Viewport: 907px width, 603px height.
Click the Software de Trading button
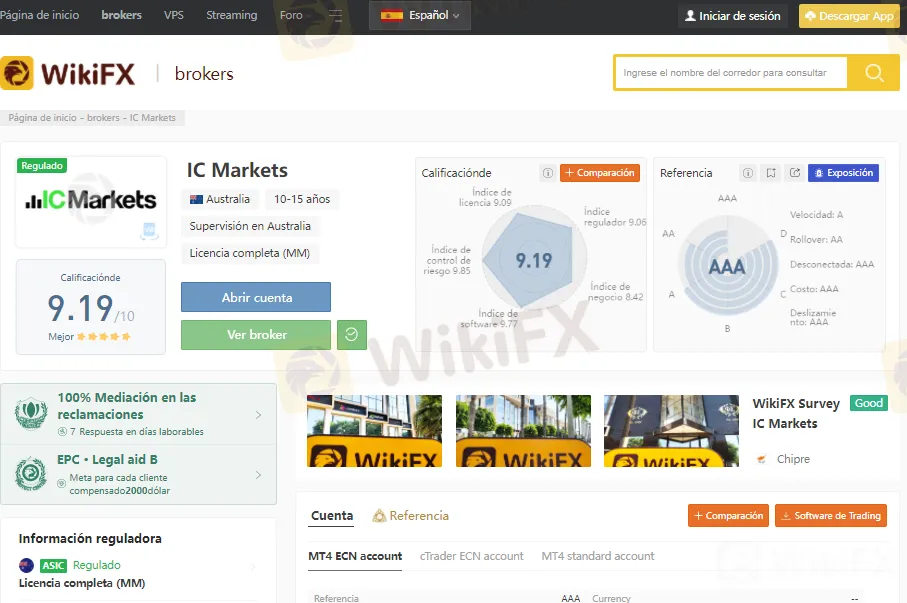(x=830, y=516)
